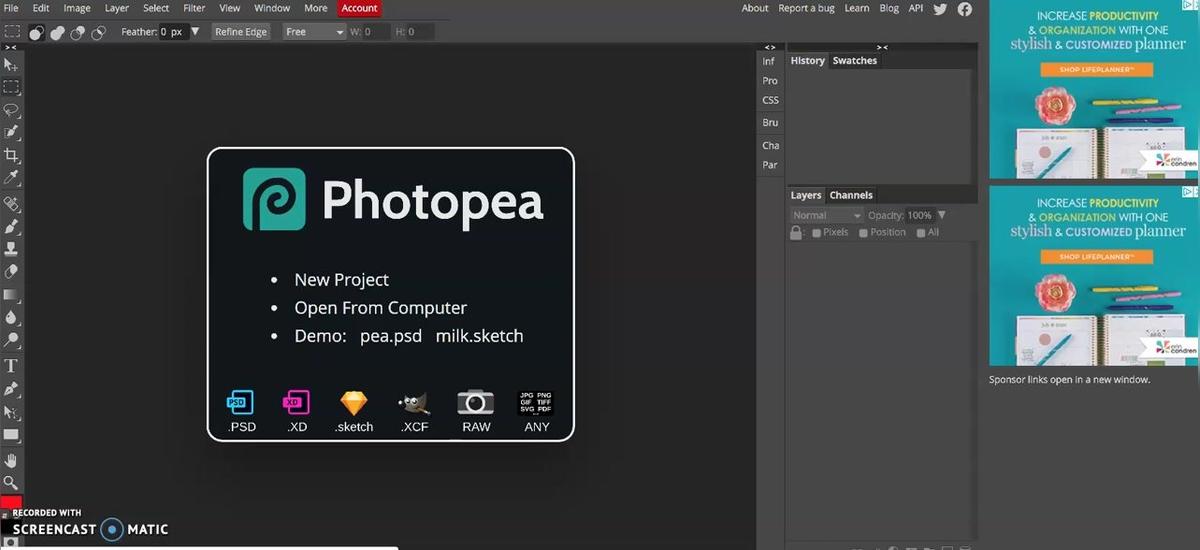The height and width of the screenshot is (550, 1200).
Task: Open the Facebook icon link
Action: pos(965,9)
